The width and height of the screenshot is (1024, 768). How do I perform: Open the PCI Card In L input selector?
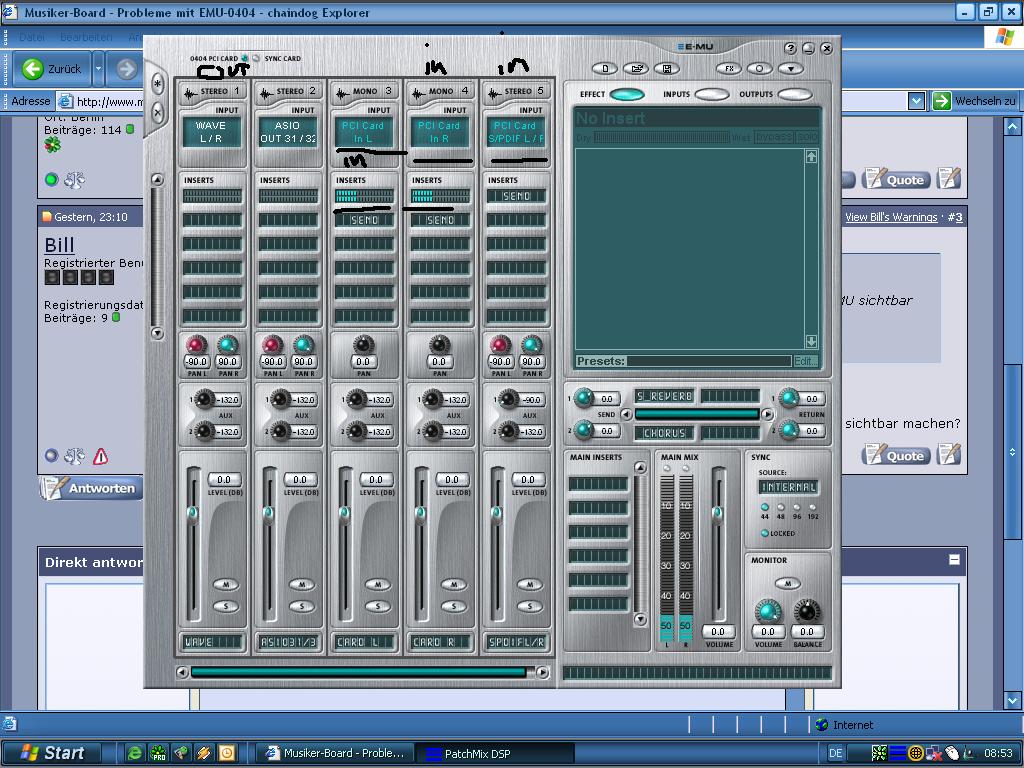pos(364,132)
